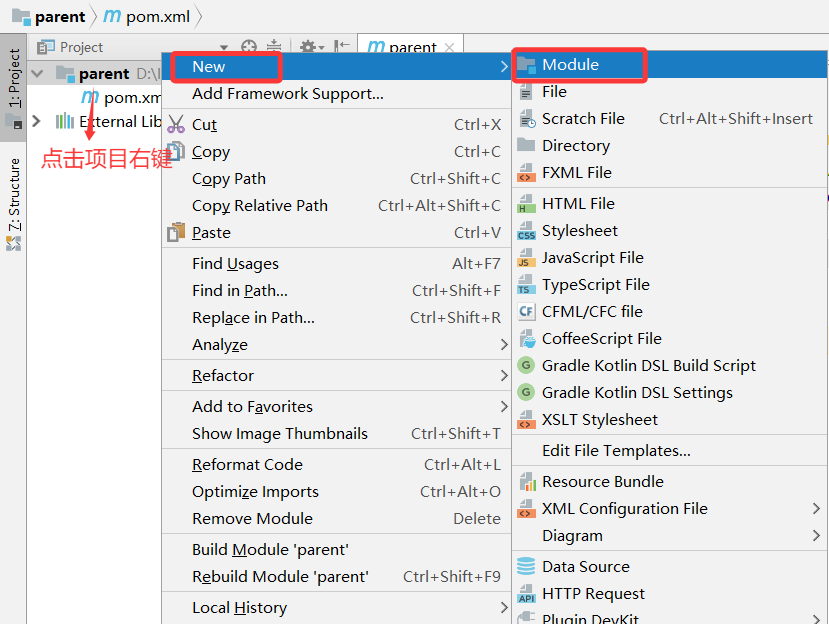
Task: Click the Cut scissors icon
Action: point(176,124)
